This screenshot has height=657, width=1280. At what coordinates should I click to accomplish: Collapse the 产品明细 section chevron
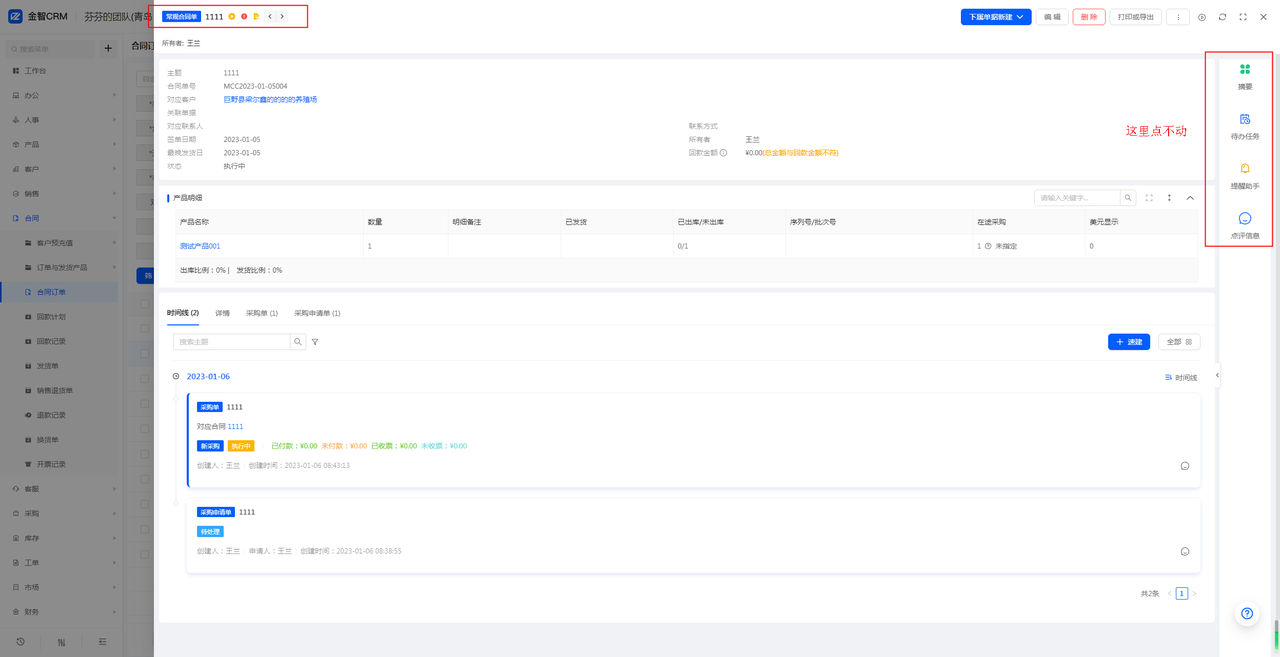point(1190,198)
